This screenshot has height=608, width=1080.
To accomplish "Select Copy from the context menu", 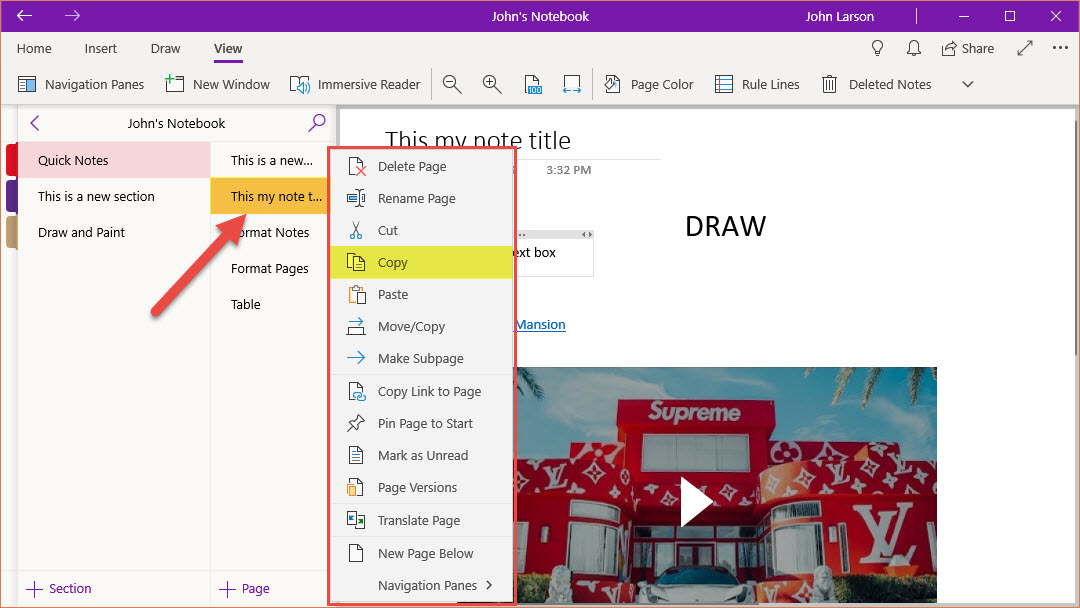I will click(392, 263).
